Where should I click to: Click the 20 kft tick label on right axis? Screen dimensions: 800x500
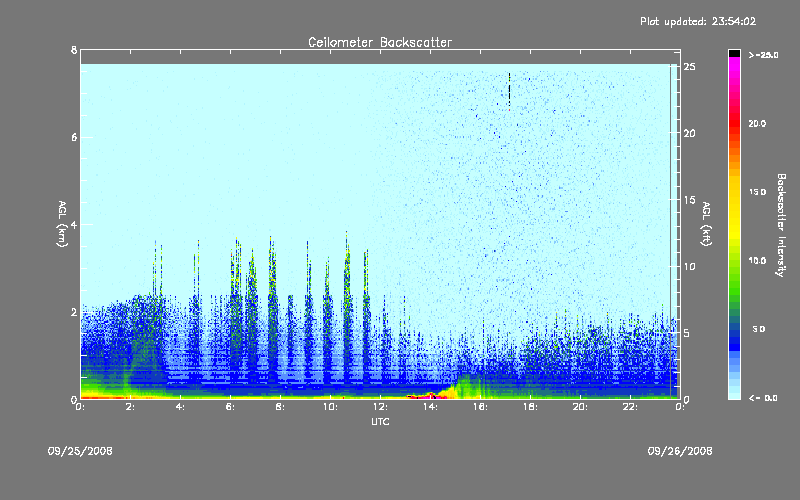(689, 133)
